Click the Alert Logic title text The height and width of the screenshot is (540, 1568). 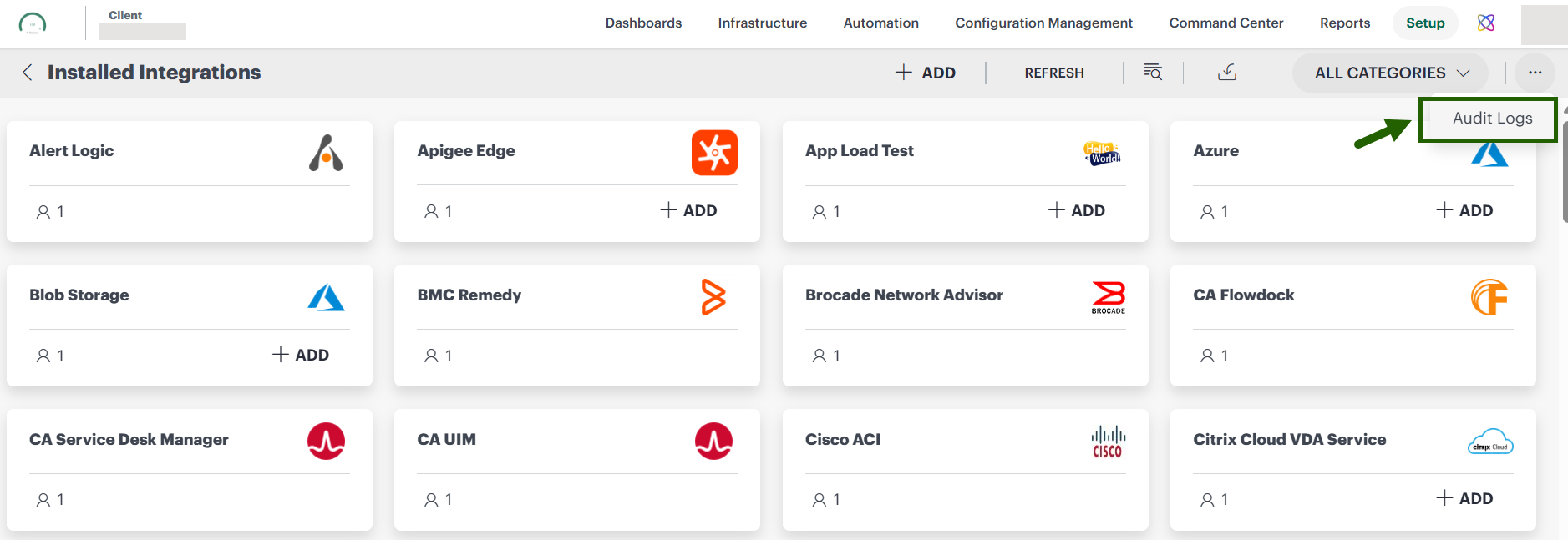71,151
